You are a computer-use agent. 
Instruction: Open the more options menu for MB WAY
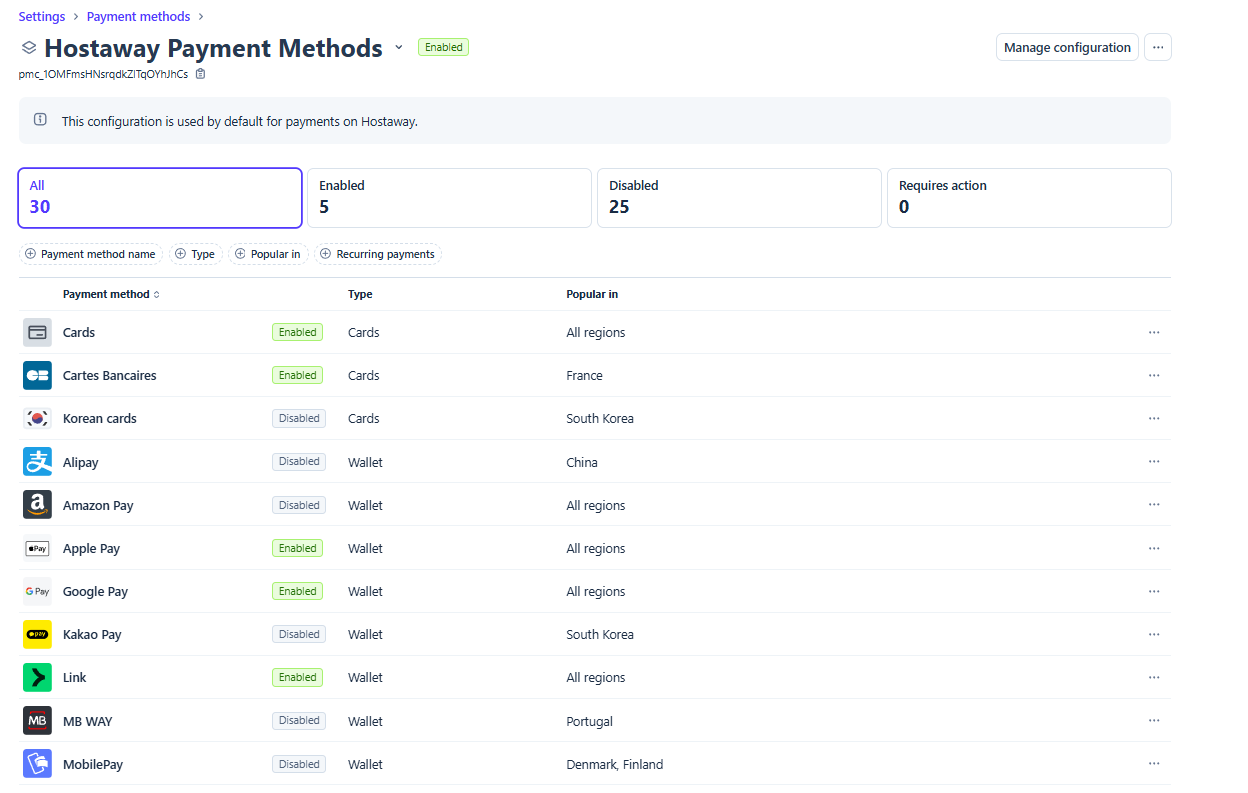click(x=1154, y=721)
